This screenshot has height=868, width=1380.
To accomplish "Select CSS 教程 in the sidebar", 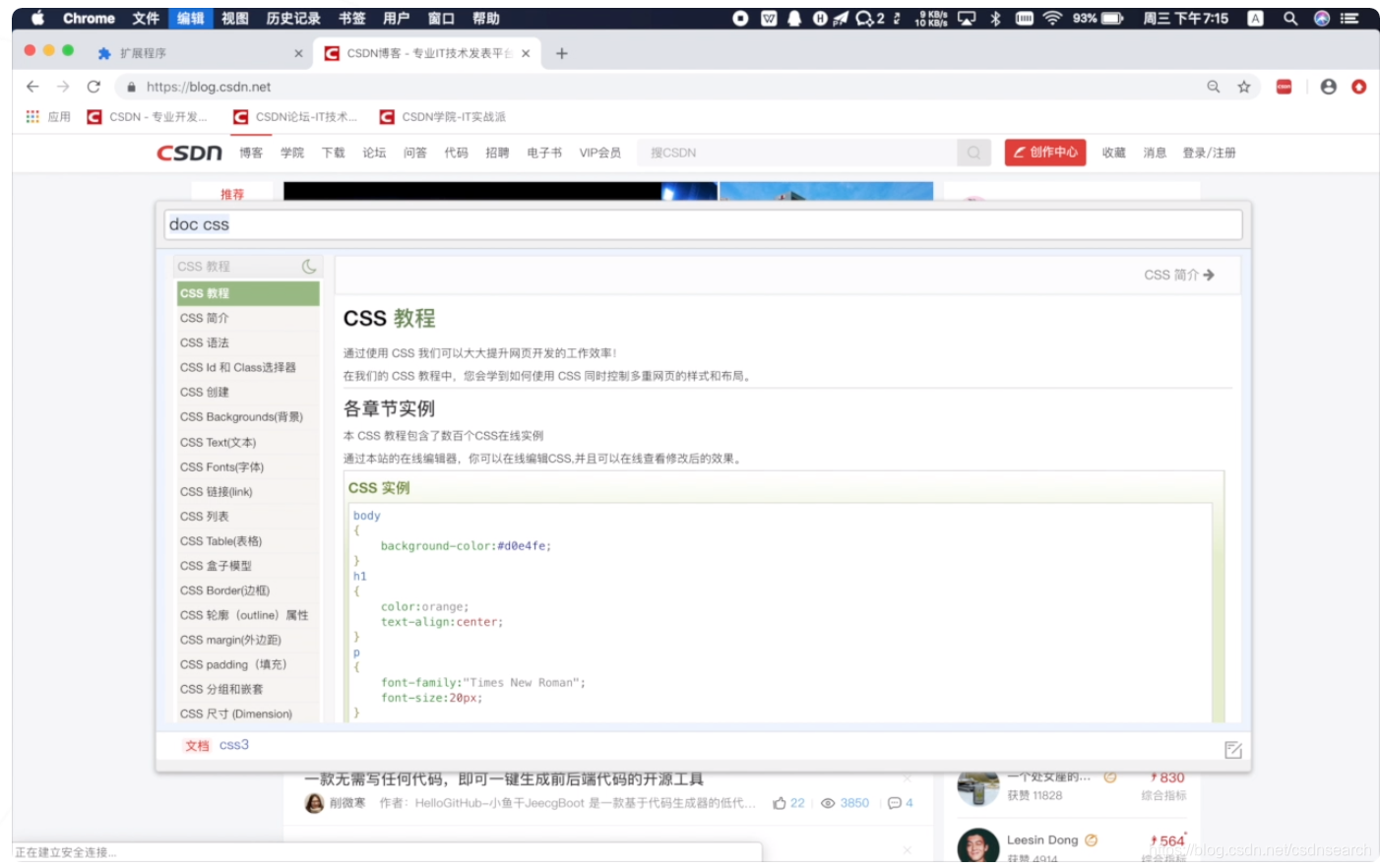I will point(248,293).
